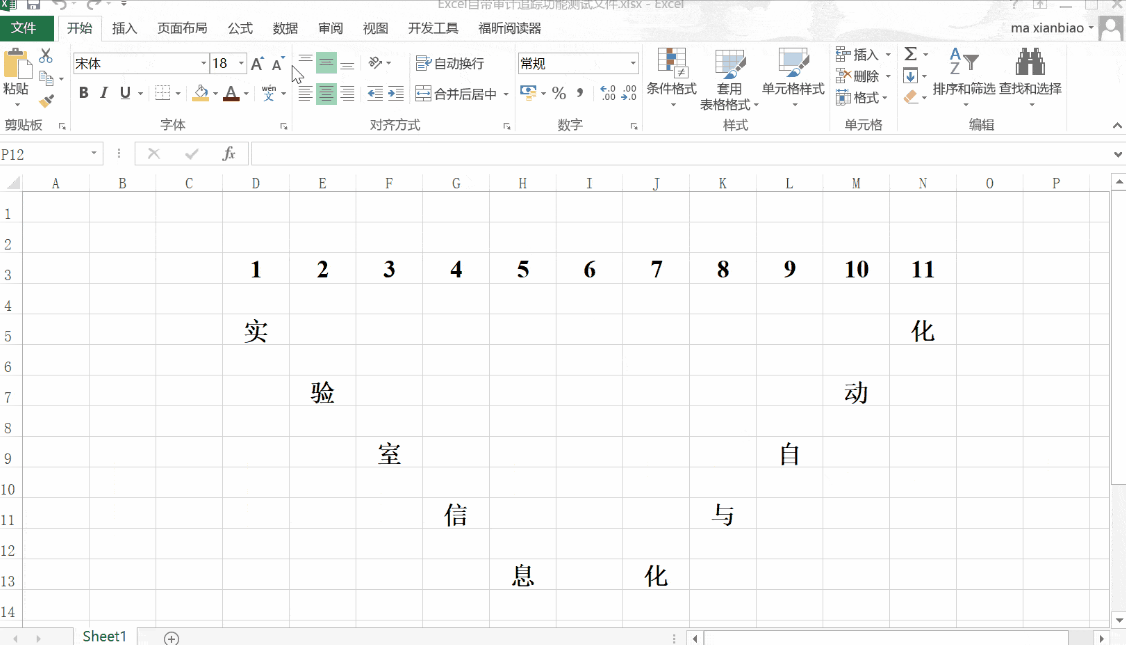Screen dimensions: 1126x645
Task: Open the number format dropdown showing 常规
Action: coord(634,61)
